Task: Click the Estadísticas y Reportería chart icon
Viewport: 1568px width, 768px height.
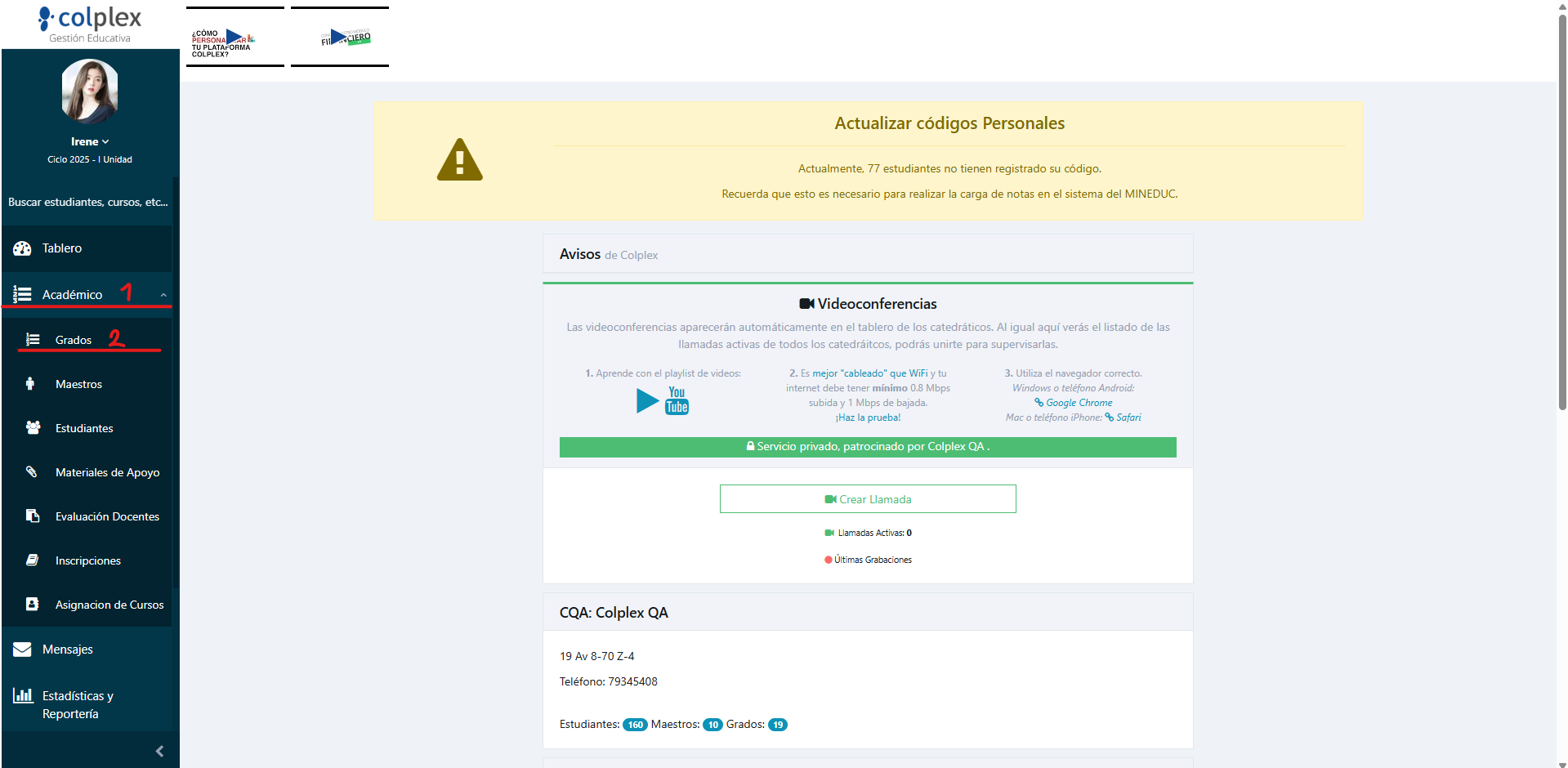Action: coord(22,696)
